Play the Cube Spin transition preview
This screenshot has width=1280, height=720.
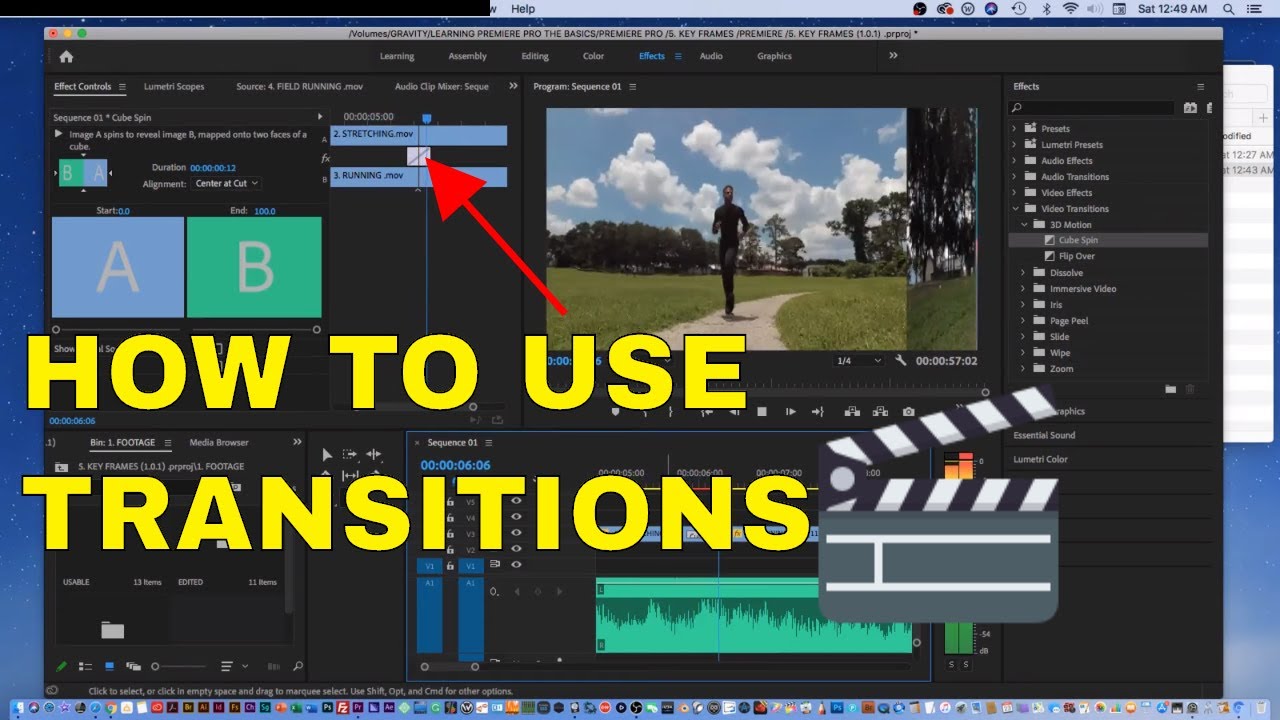pyautogui.click(x=58, y=134)
